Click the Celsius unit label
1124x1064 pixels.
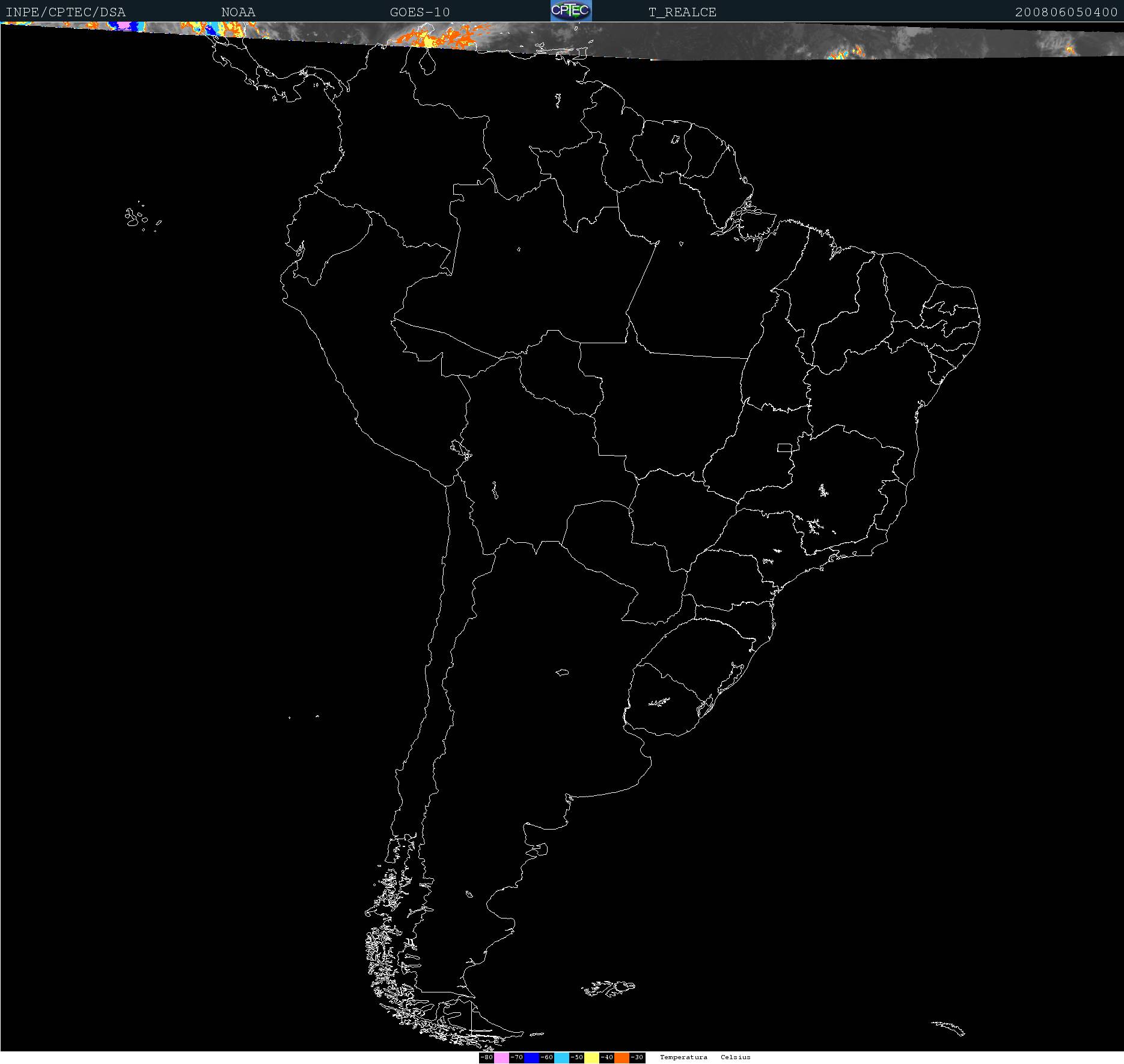click(x=735, y=1057)
